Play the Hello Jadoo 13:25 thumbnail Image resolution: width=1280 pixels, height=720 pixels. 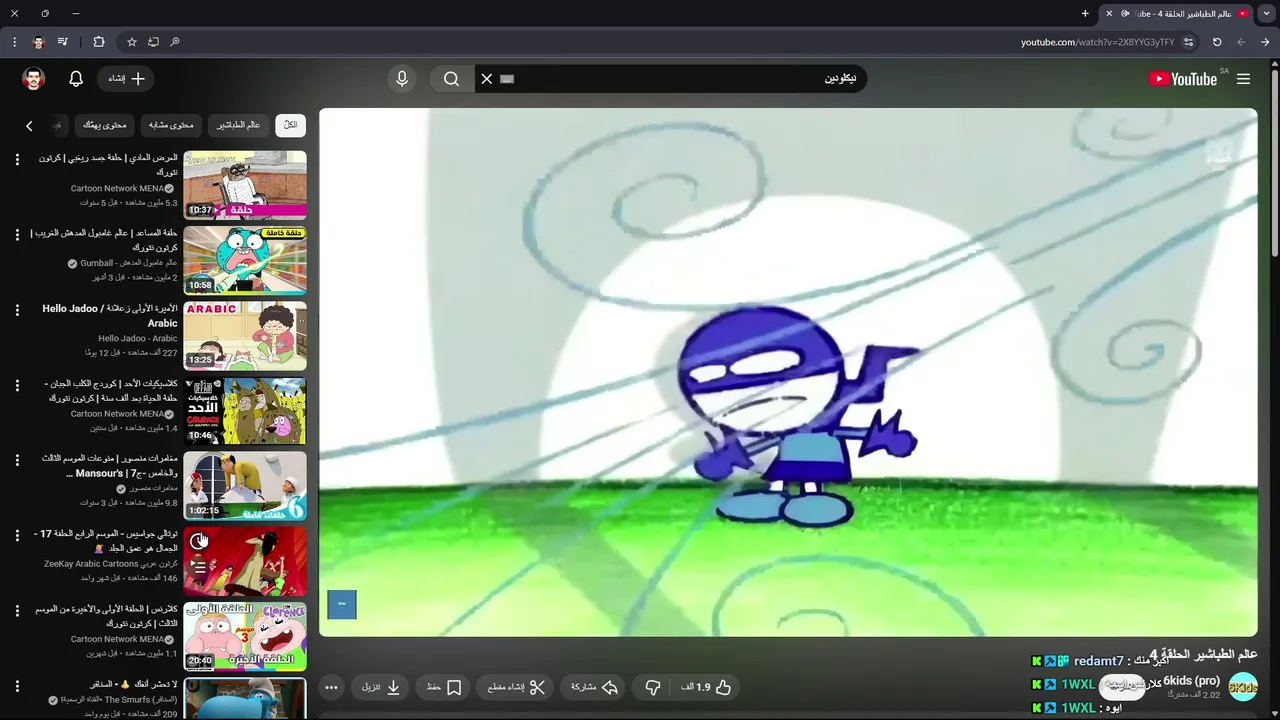coord(245,336)
